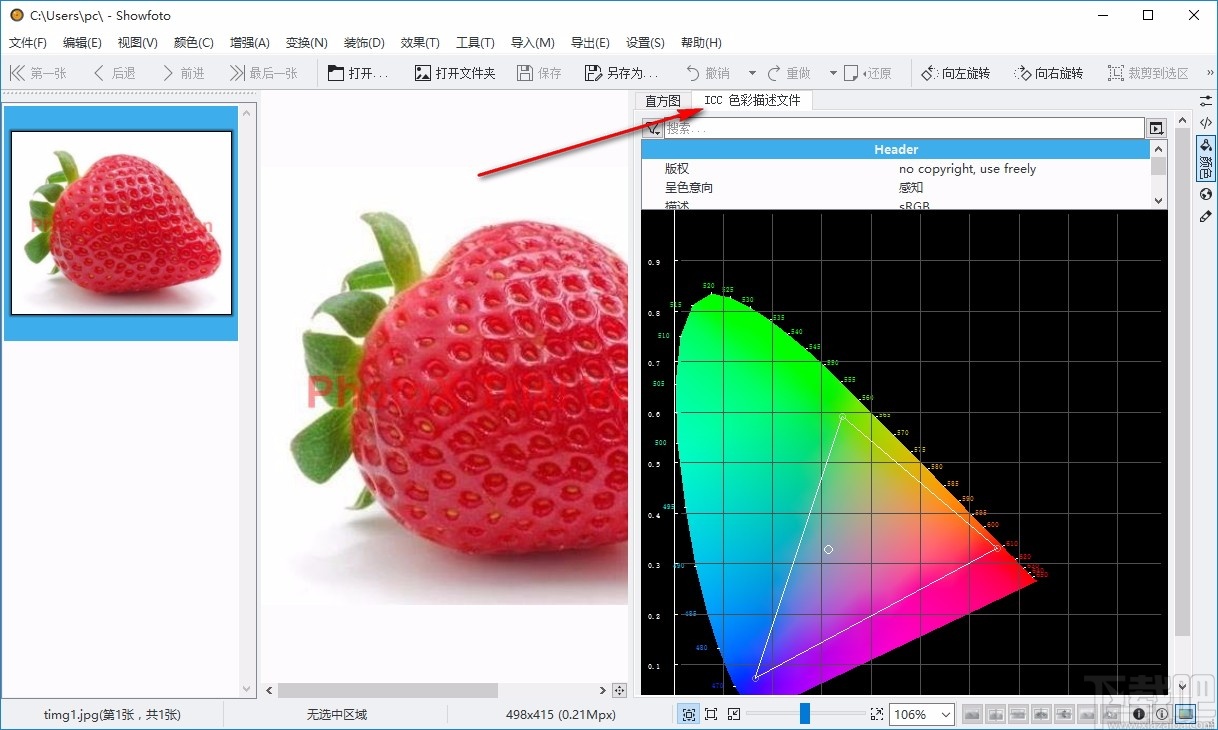Image resolution: width=1218 pixels, height=730 pixels.
Task: Toggle color managed view monitor icon
Action: 1185,714
